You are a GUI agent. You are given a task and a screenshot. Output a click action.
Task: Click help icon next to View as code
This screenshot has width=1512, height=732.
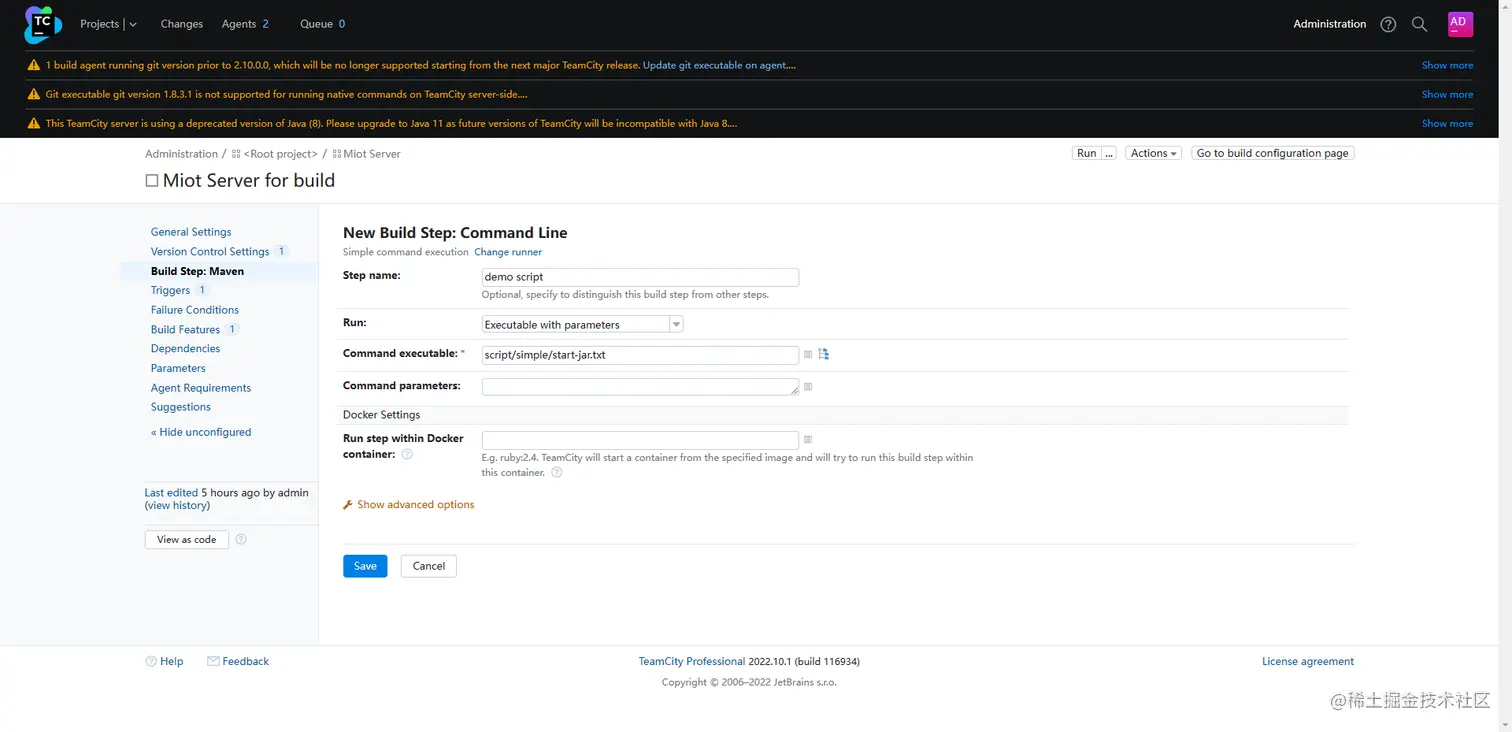pos(241,539)
